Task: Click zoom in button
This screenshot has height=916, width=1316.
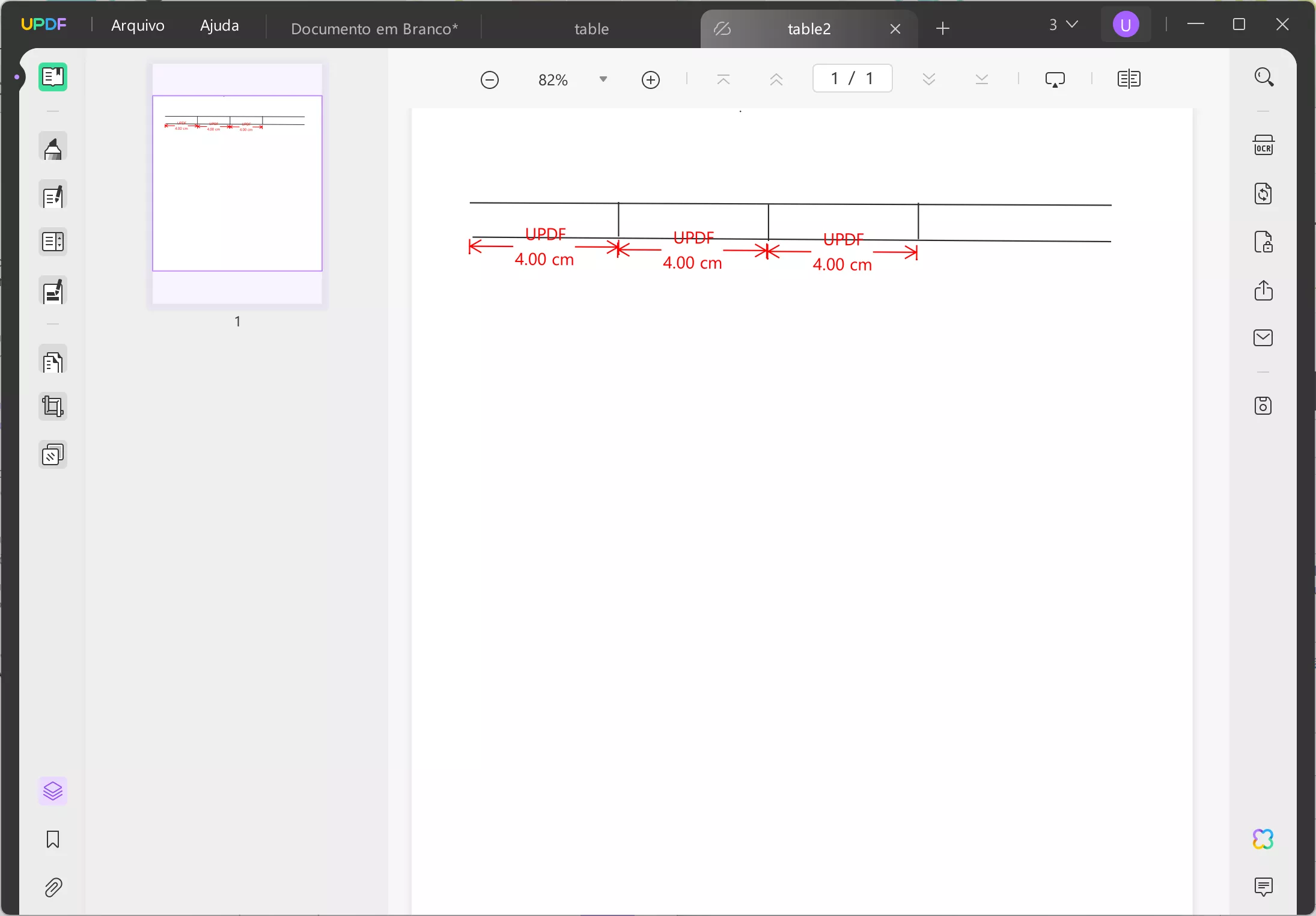Action: 650,79
